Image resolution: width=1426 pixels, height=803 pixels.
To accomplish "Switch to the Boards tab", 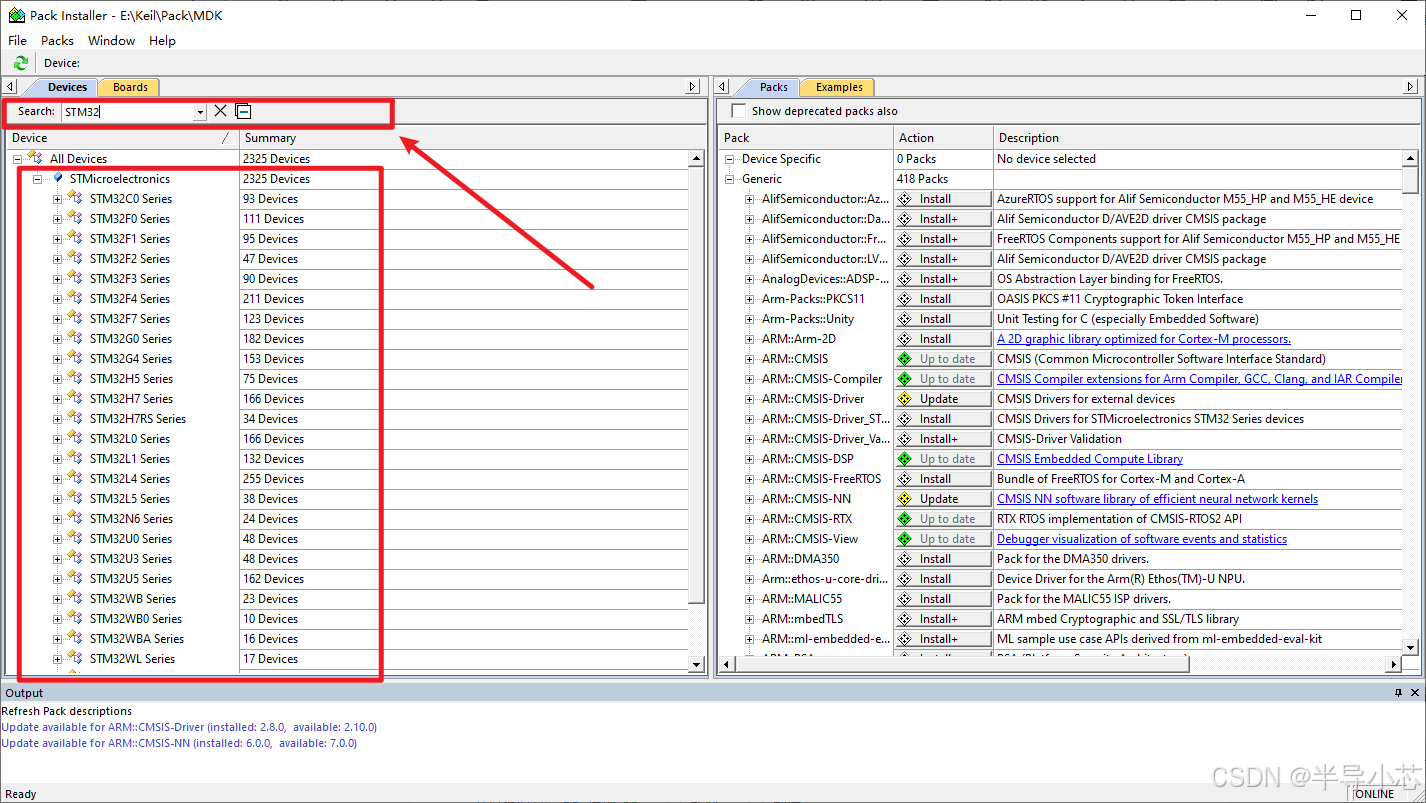I will tap(130, 87).
